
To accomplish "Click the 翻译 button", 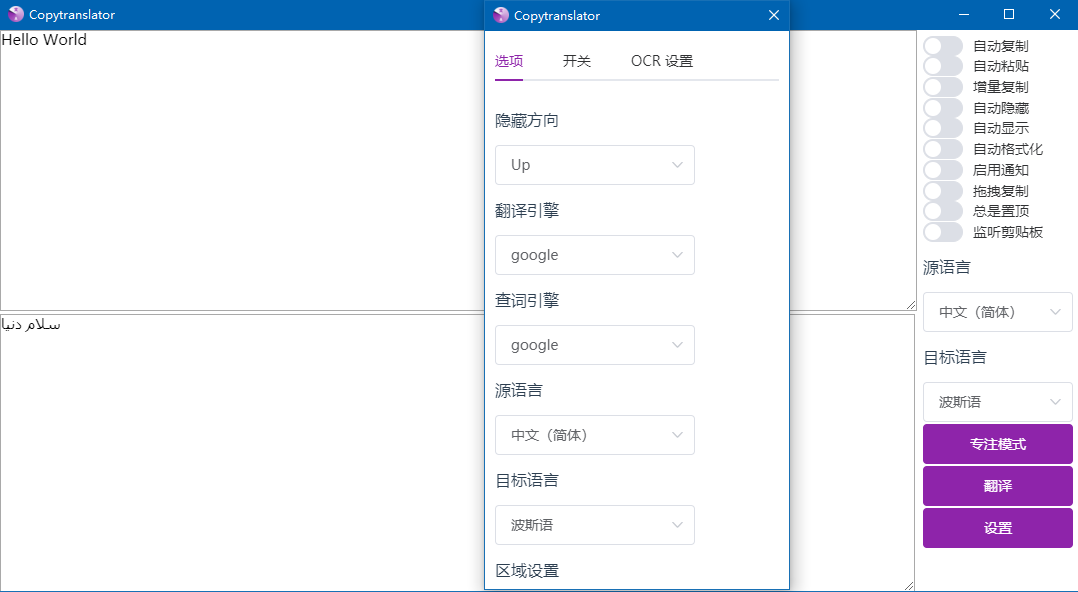I will coord(996,486).
